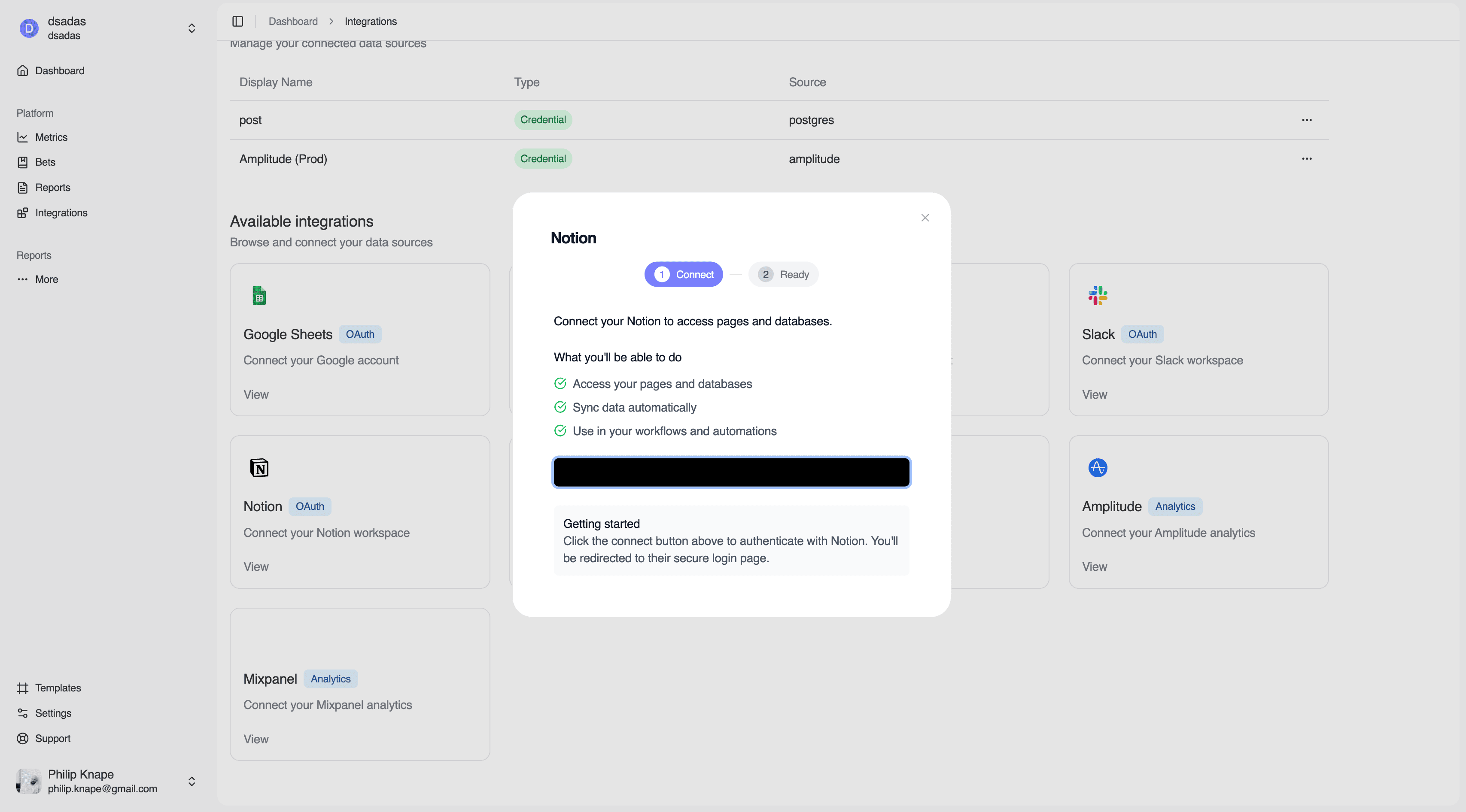Open actions menu for post row
This screenshot has width=1466, height=812.
tap(1306, 120)
